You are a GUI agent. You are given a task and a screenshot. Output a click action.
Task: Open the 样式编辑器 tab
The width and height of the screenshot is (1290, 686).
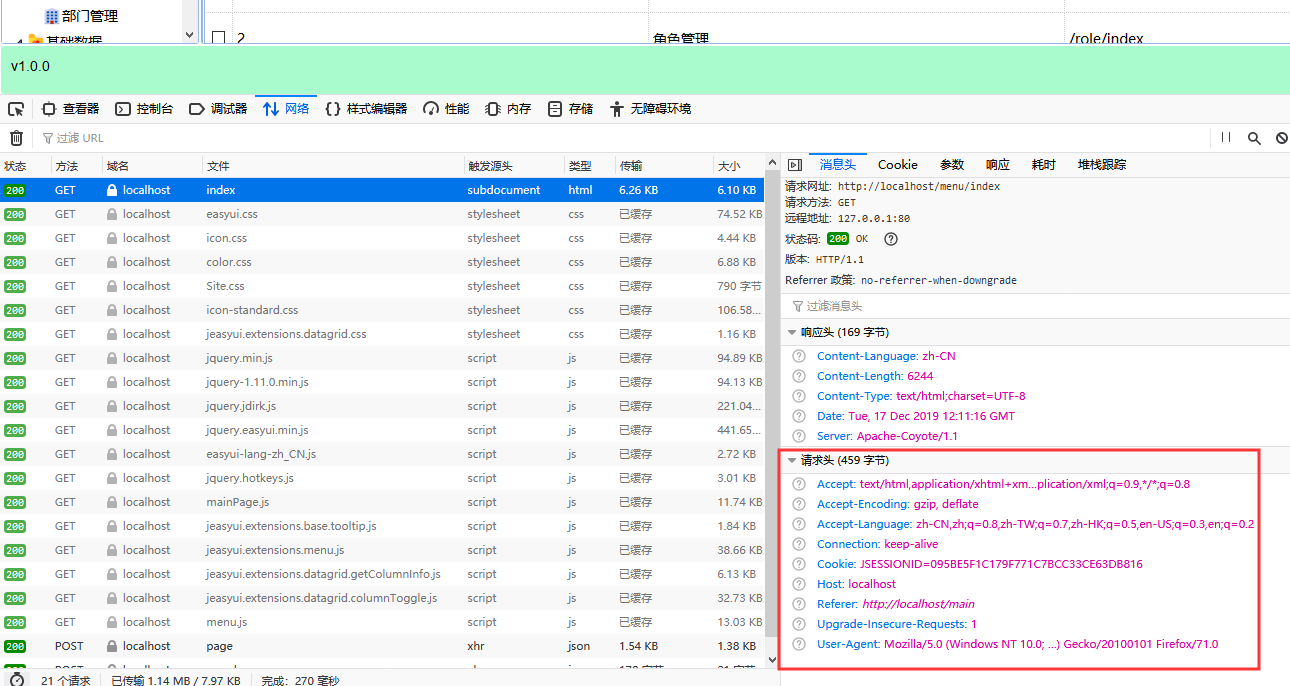click(x=366, y=109)
